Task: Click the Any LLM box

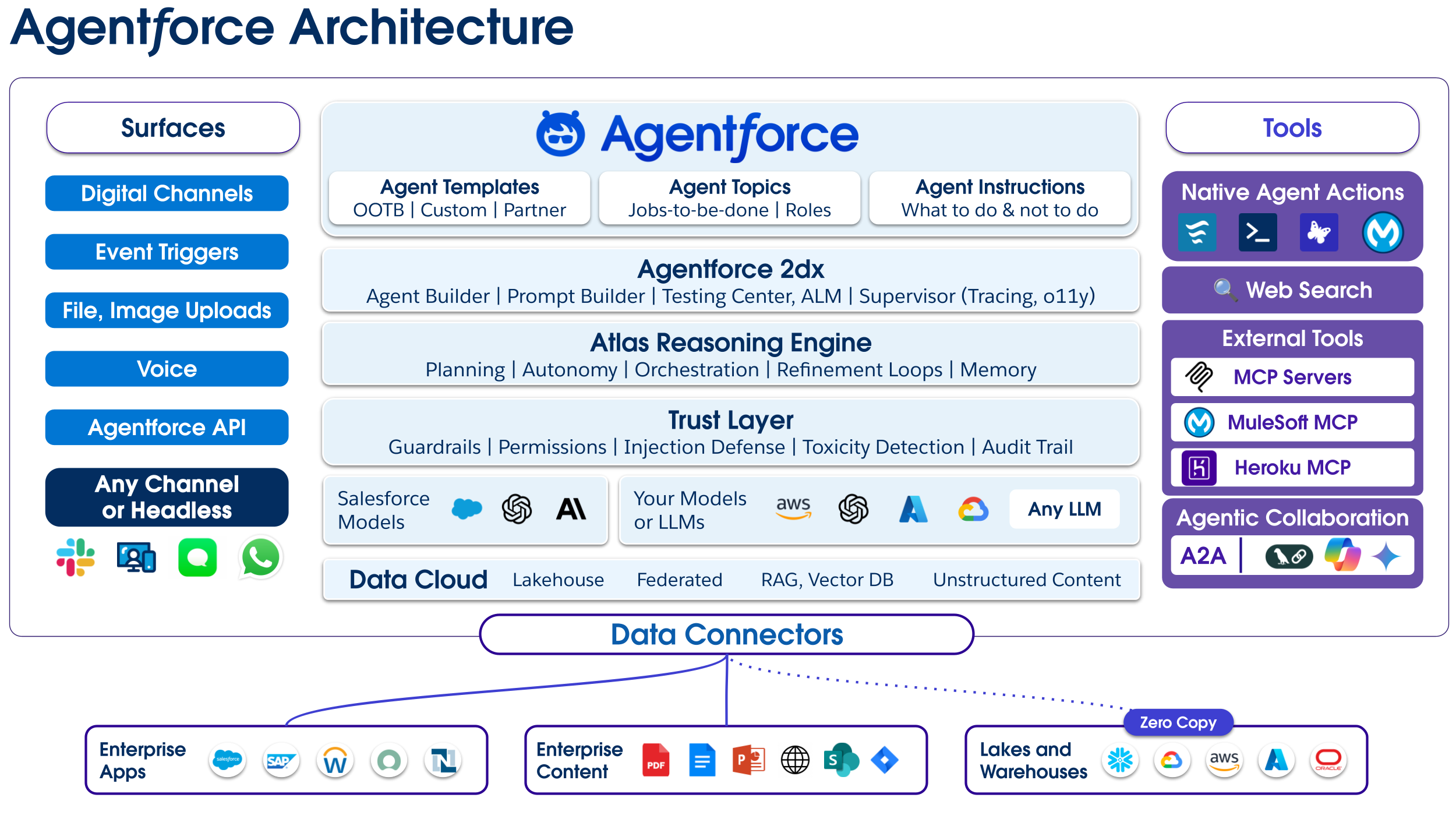Action: [1064, 509]
